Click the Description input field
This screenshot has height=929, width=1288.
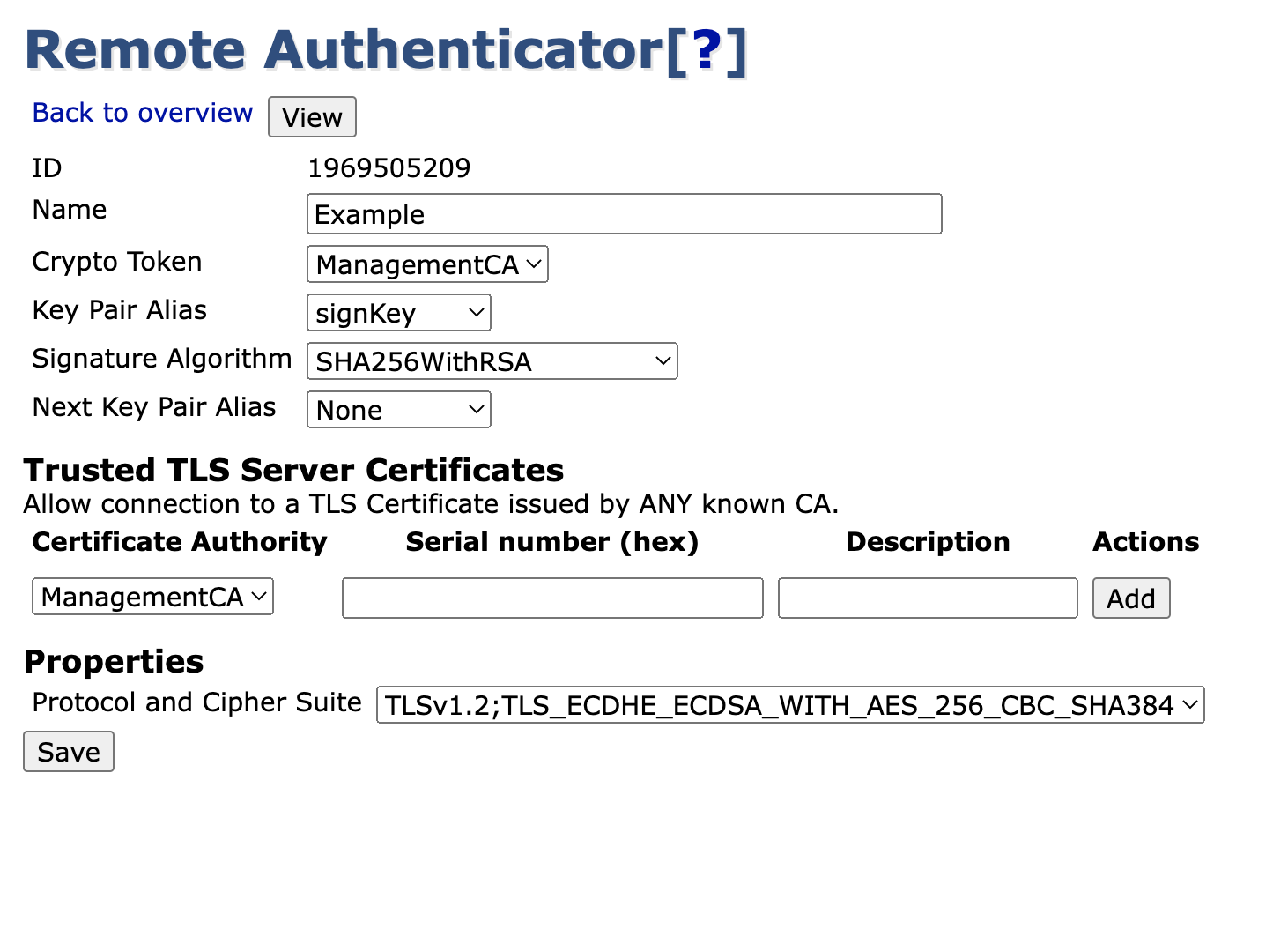pyautogui.click(x=927, y=598)
